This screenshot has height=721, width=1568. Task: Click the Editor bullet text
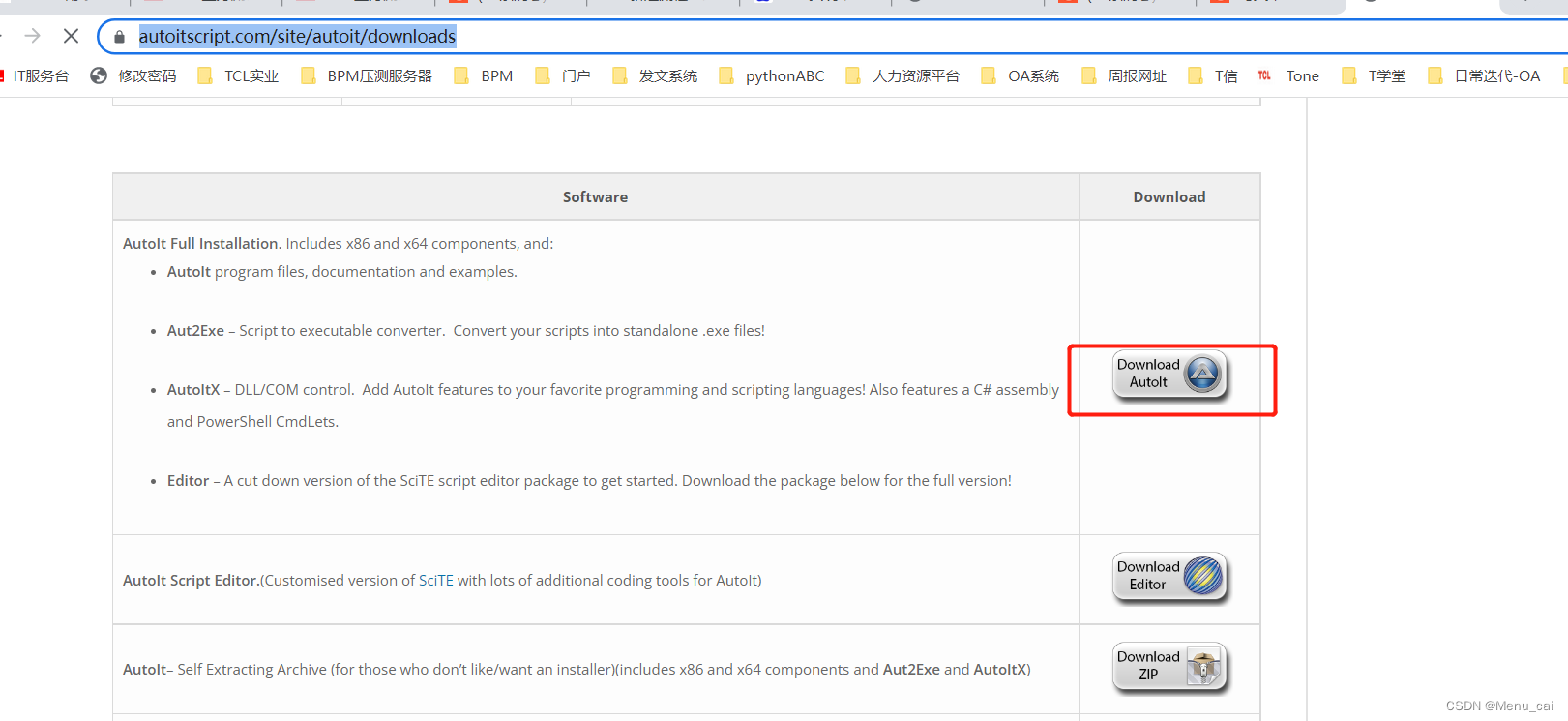pyautogui.click(x=589, y=481)
